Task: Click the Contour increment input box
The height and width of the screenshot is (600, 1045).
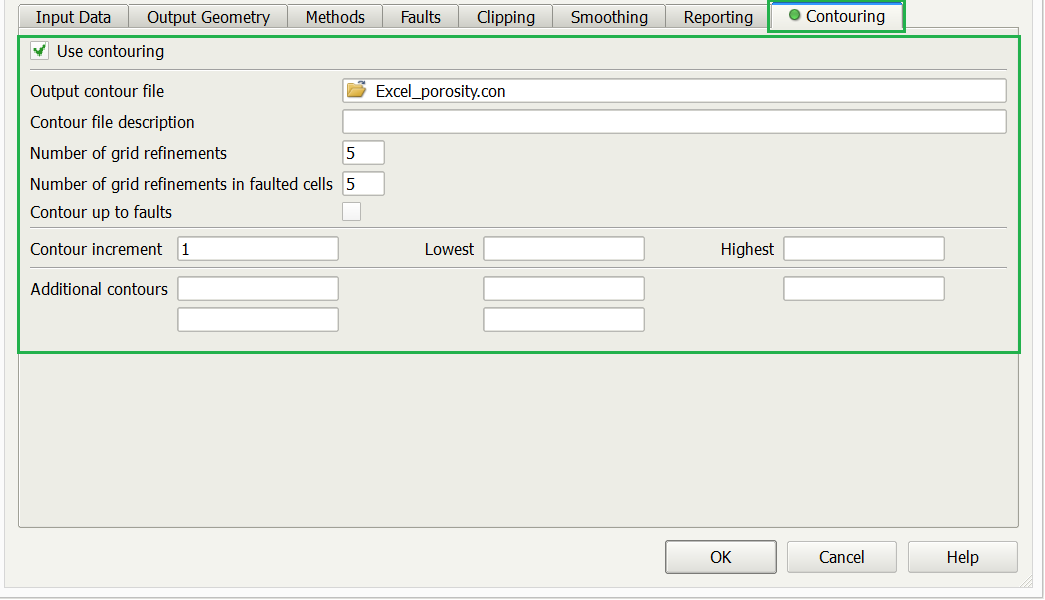Action: click(258, 249)
